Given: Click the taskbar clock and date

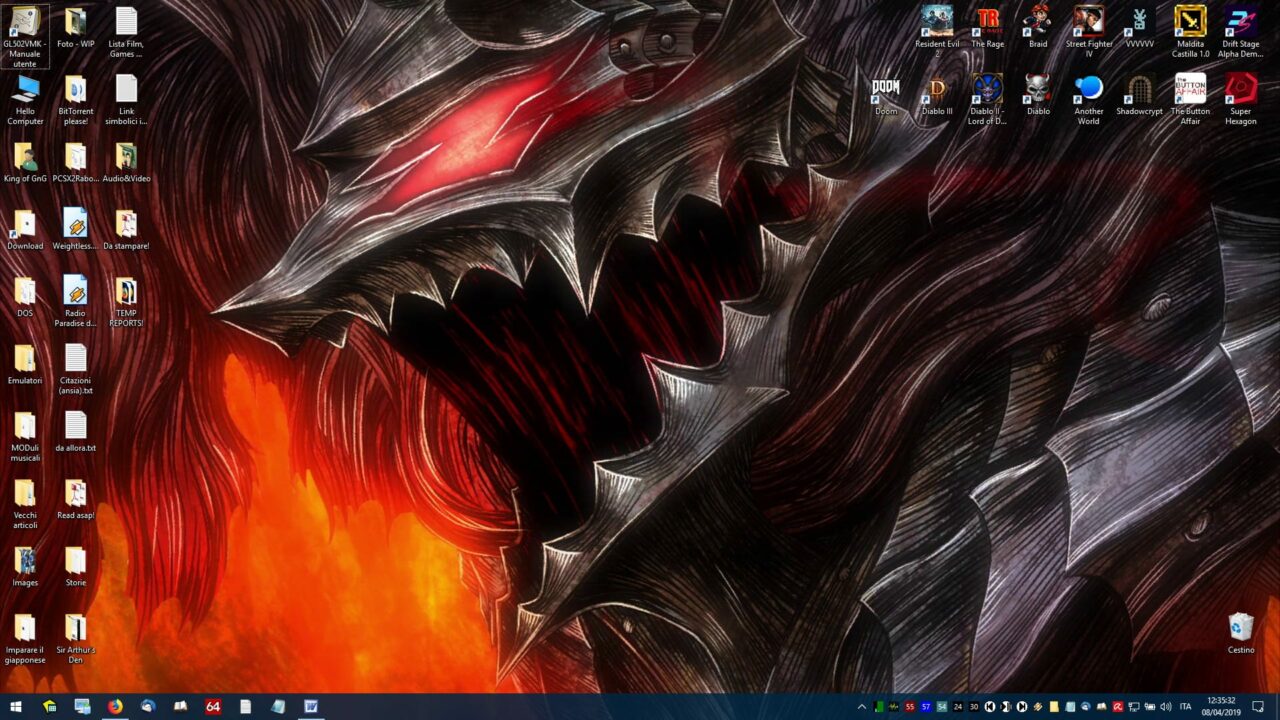Looking at the screenshot, I should coord(1220,706).
